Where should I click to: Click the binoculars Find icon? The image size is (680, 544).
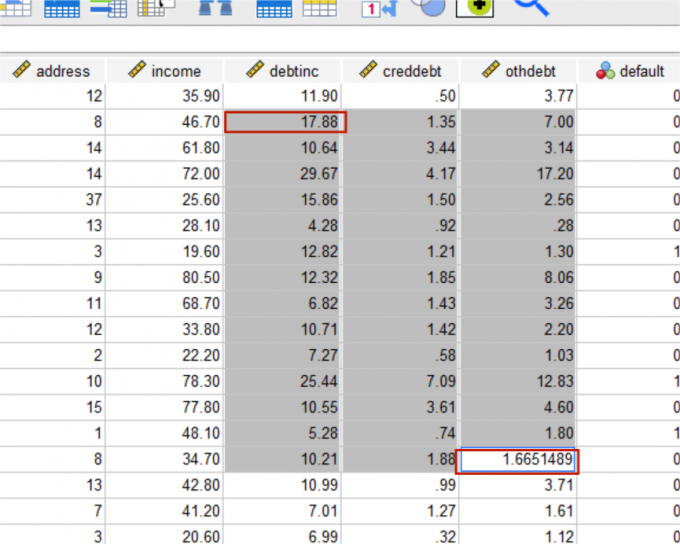coord(215,8)
